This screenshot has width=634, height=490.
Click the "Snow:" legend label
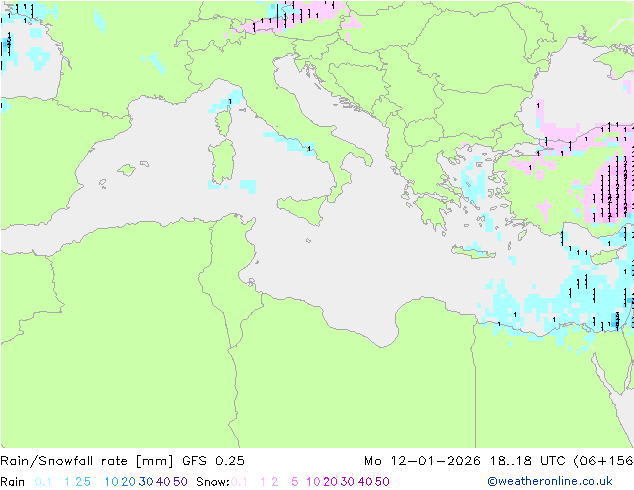pyautogui.click(x=213, y=482)
